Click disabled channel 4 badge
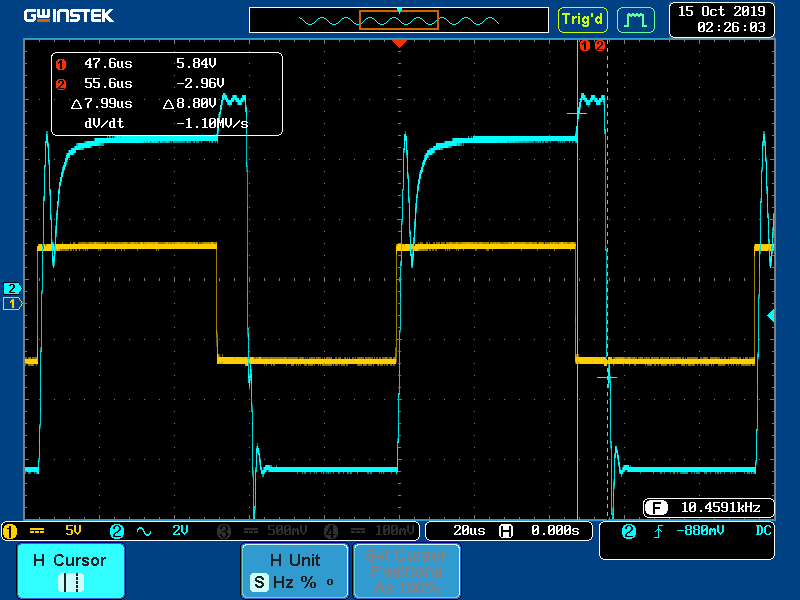 point(331,531)
